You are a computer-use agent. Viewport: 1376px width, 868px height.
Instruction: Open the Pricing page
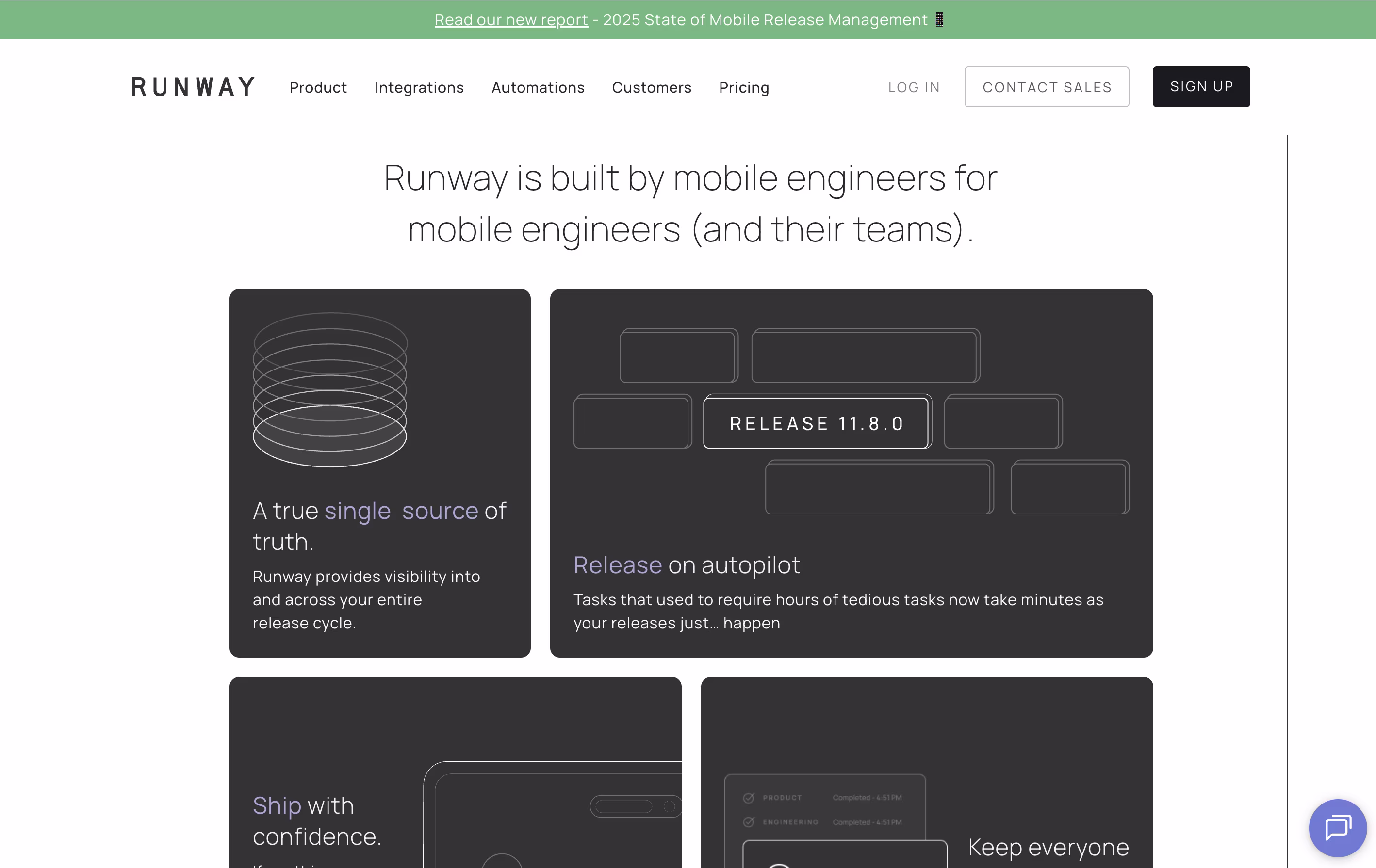(x=744, y=87)
